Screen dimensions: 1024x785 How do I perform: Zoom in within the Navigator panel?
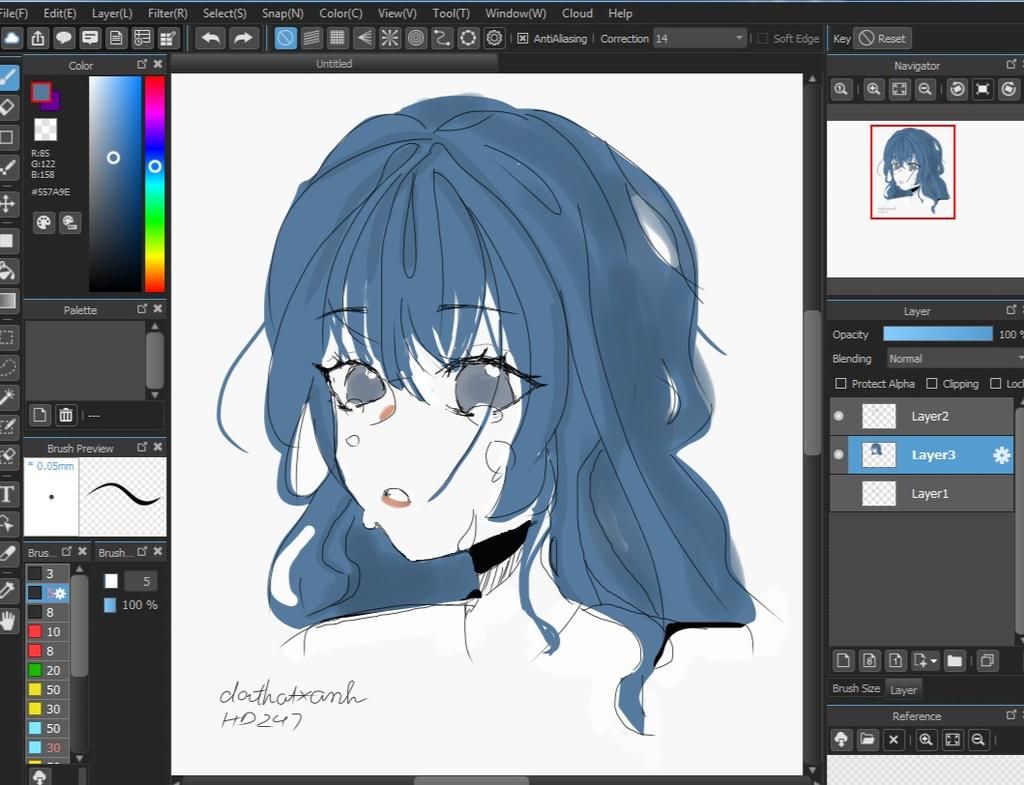point(873,89)
